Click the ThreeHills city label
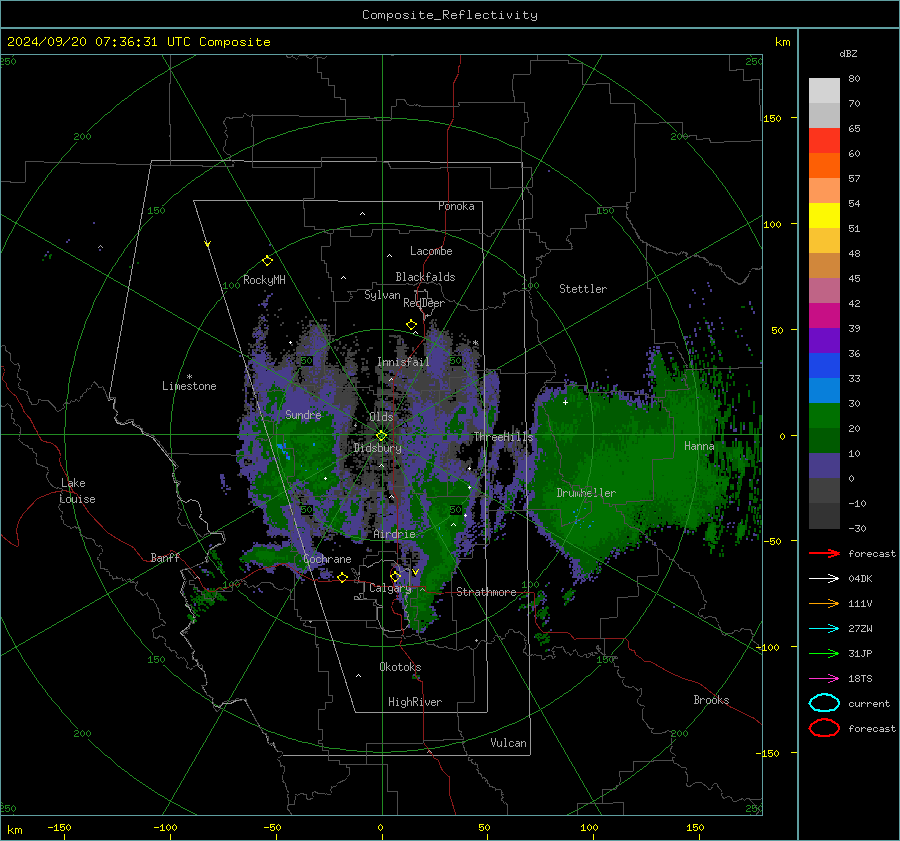Viewport: 900px width, 841px height. pos(503,437)
